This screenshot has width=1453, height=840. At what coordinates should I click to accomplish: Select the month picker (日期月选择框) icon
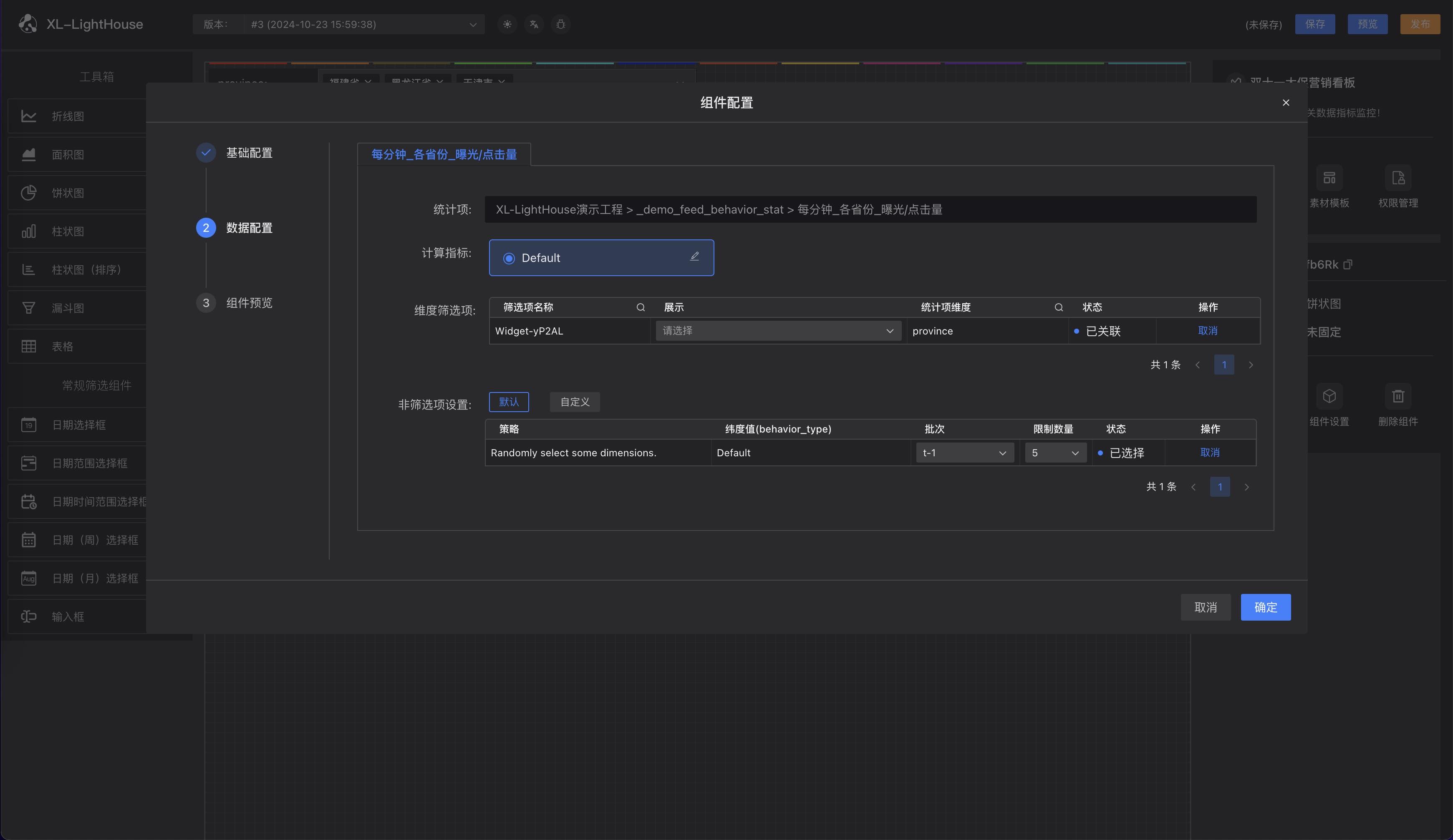pos(29,578)
